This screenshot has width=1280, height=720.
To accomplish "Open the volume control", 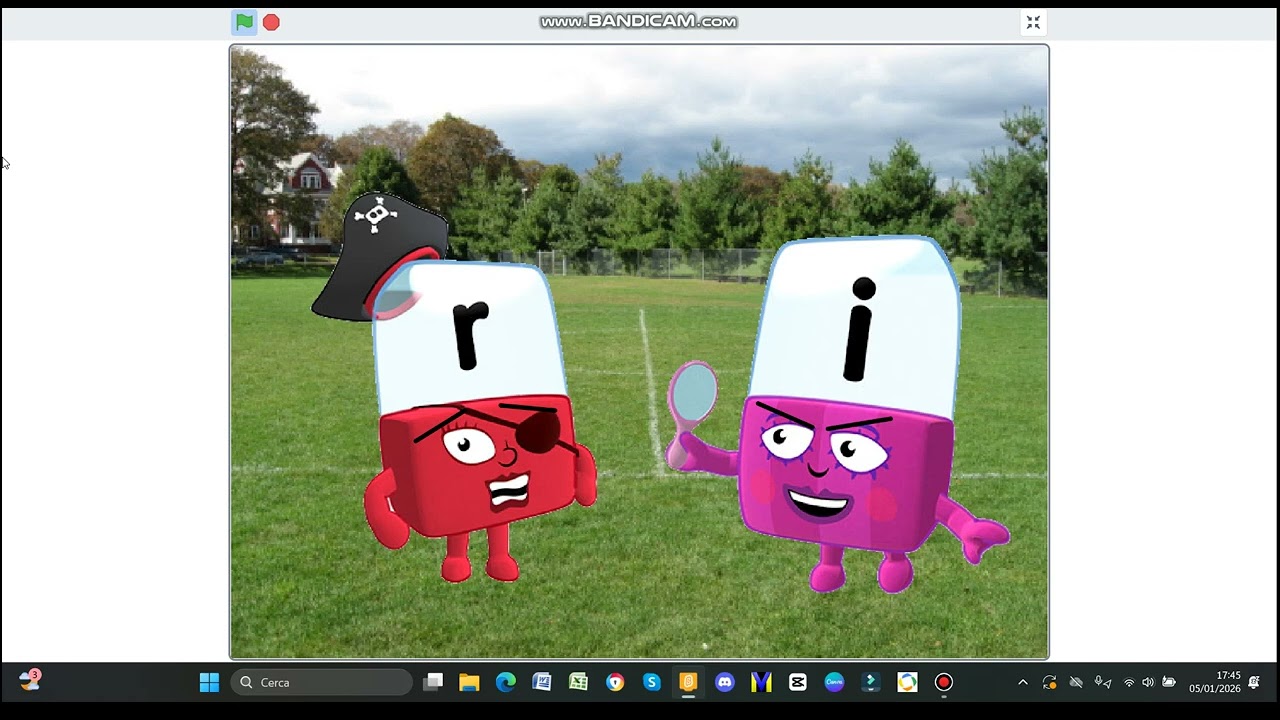I will coord(1148,682).
